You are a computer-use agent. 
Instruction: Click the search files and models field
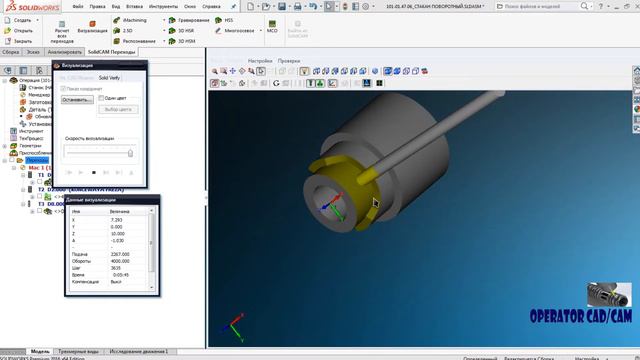(x=537, y=6)
